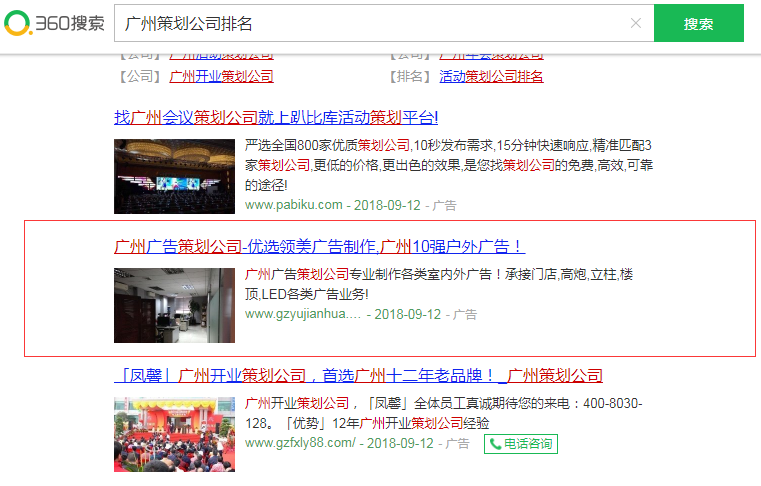Click the 360 green circle logo icon

[x=18, y=23]
